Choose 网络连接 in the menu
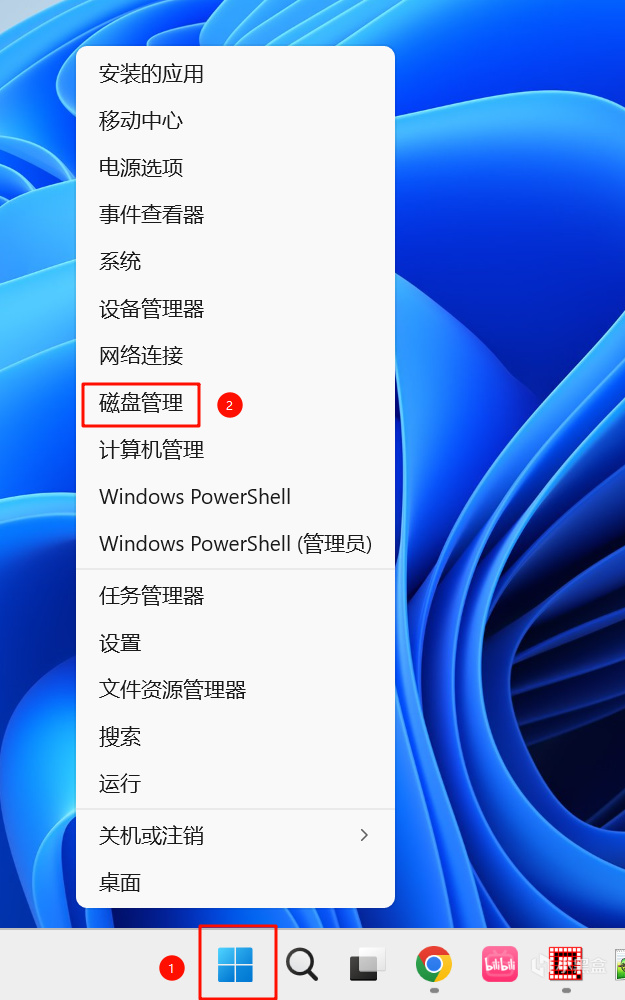This screenshot has width=625, height=1000. pyautogui.click(x=141, y=355)
